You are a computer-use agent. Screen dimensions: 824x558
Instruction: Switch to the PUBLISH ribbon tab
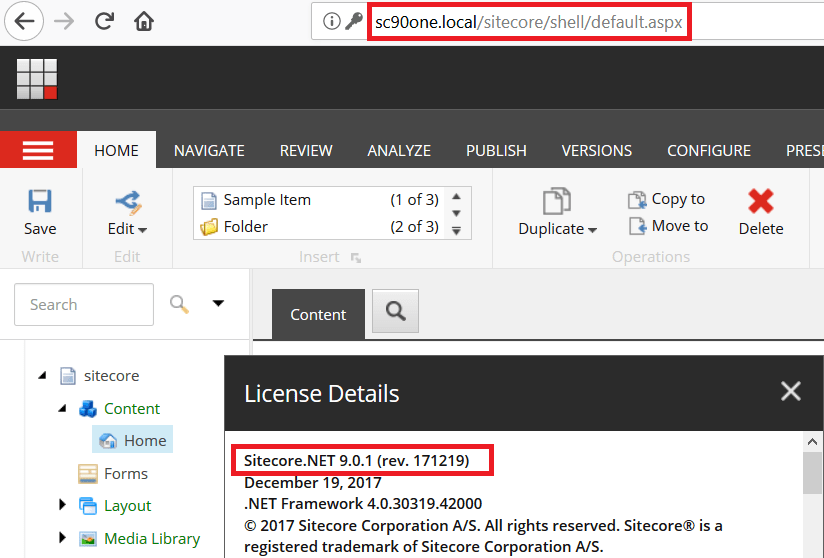pyautogui.click(x=496, y=150)
